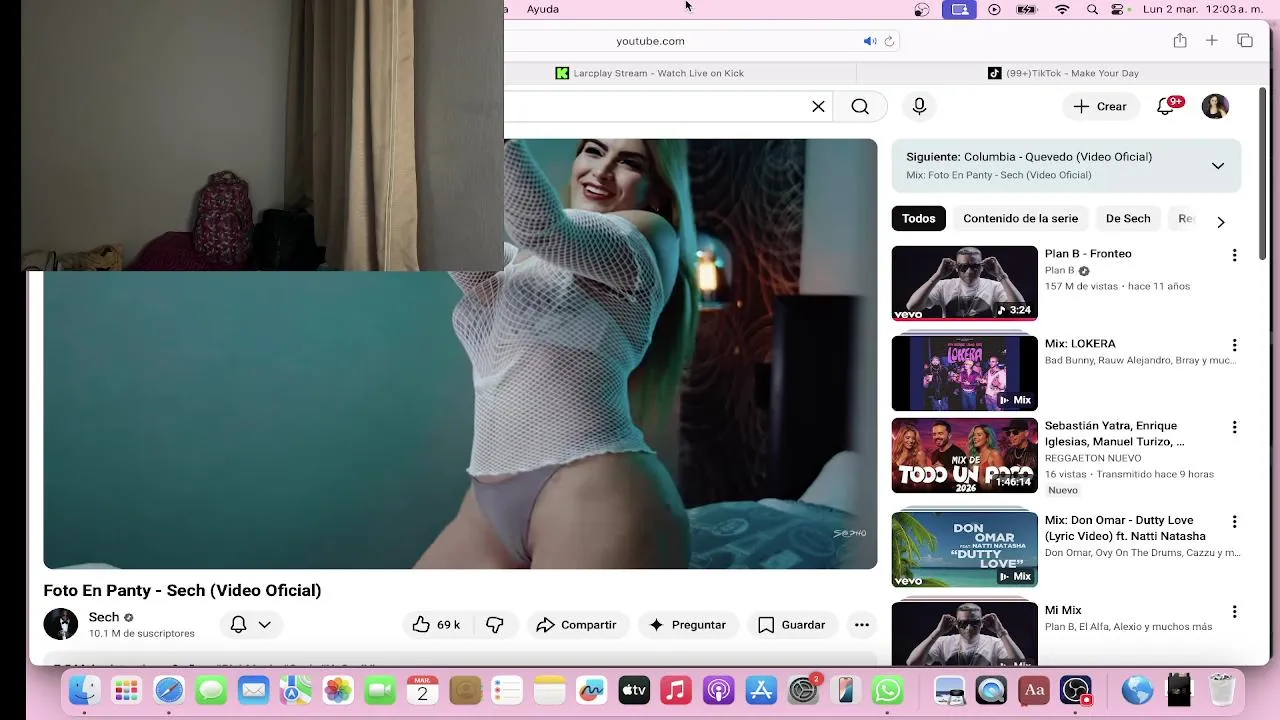
Task: Open a new Safari tab with plus icon
Action: point(1212,40)
